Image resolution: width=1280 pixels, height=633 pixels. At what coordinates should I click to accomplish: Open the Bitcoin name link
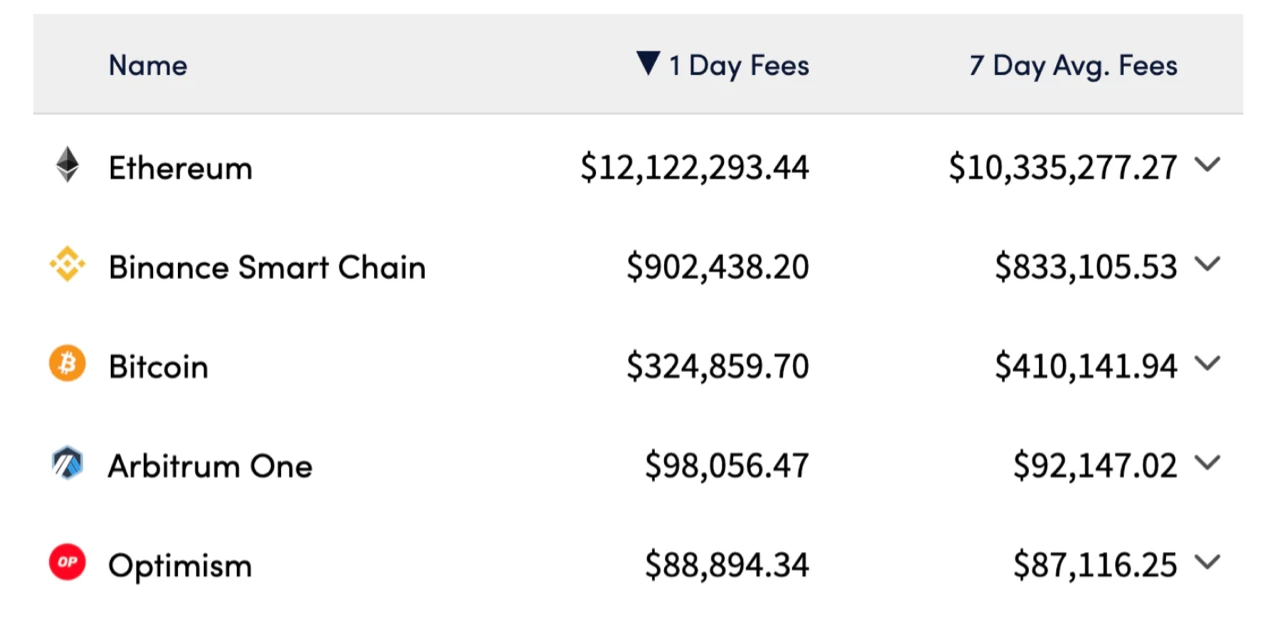click(x=158, y=367)
